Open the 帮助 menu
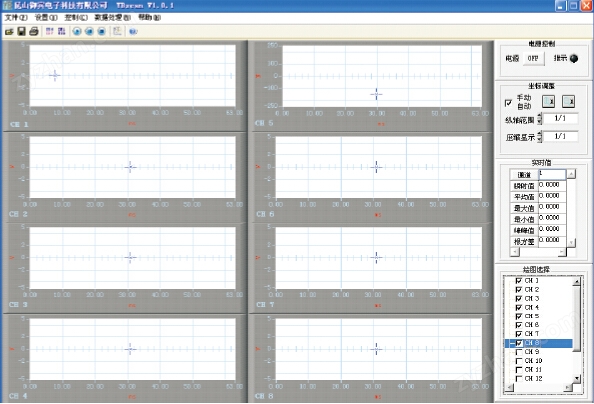 pyautogui.click(x=149, y=17)
